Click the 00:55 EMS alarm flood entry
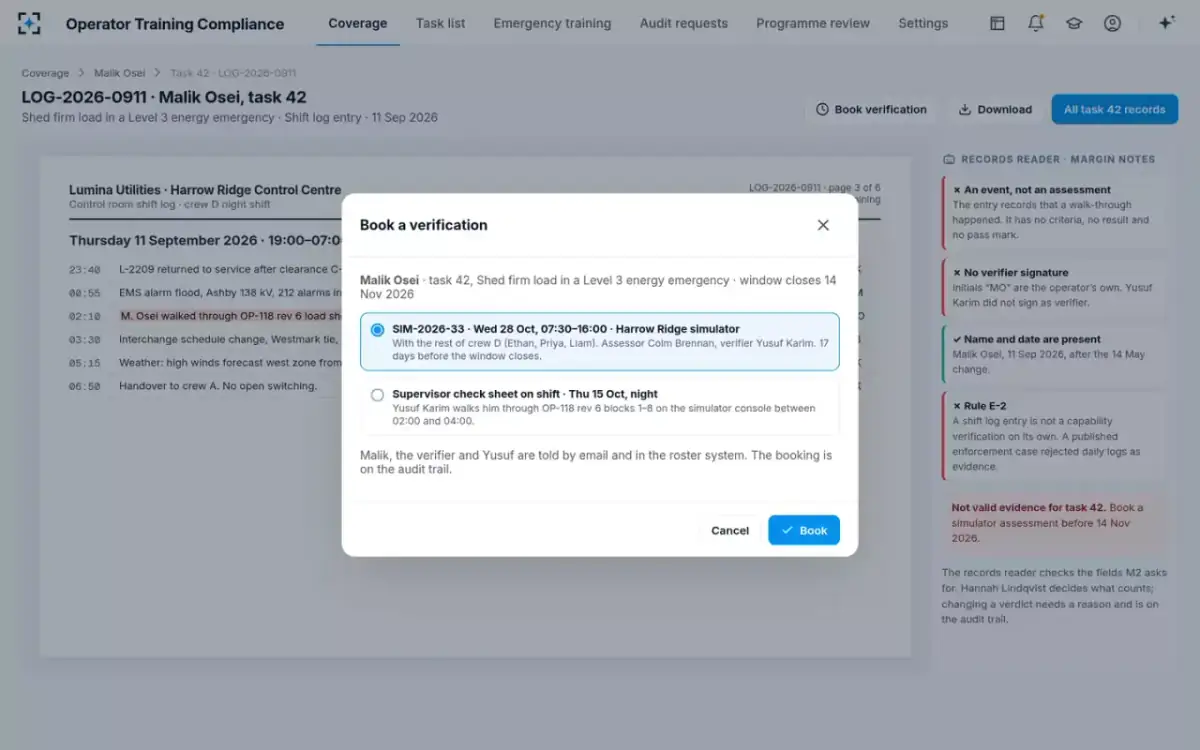 (x=205, y=293)
